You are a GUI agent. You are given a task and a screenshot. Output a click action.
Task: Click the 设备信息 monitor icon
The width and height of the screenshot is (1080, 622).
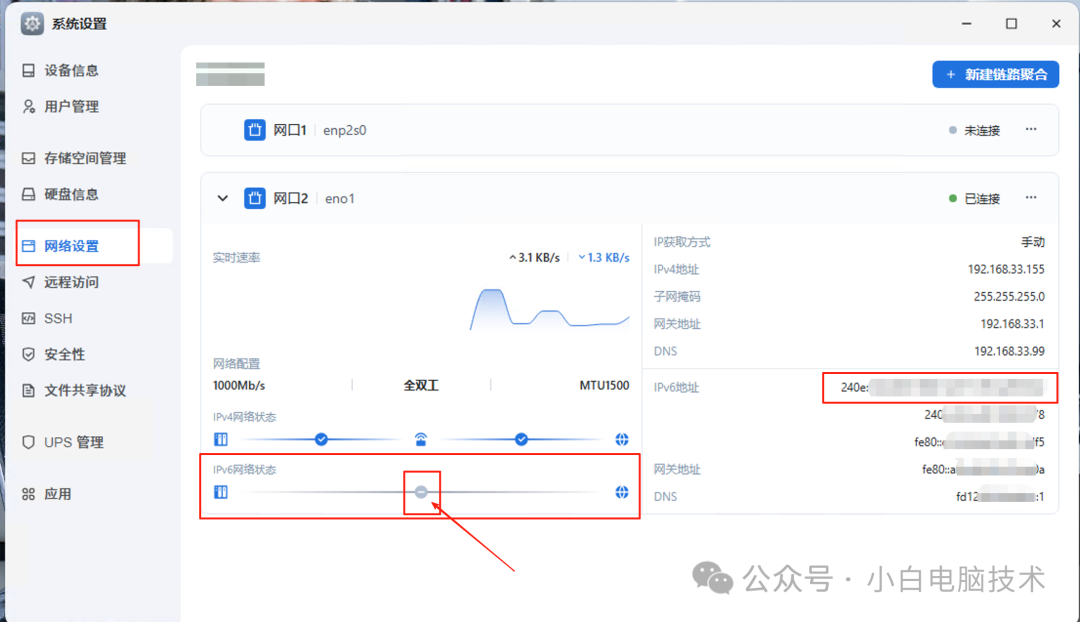point(28,70)
